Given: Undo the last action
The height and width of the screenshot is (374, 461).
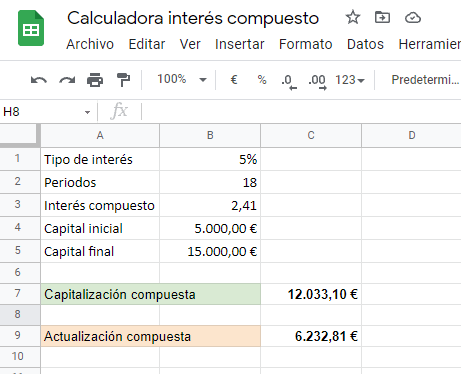Looking at the screenshot, I should pyautogui.click(x=39, y=80).
